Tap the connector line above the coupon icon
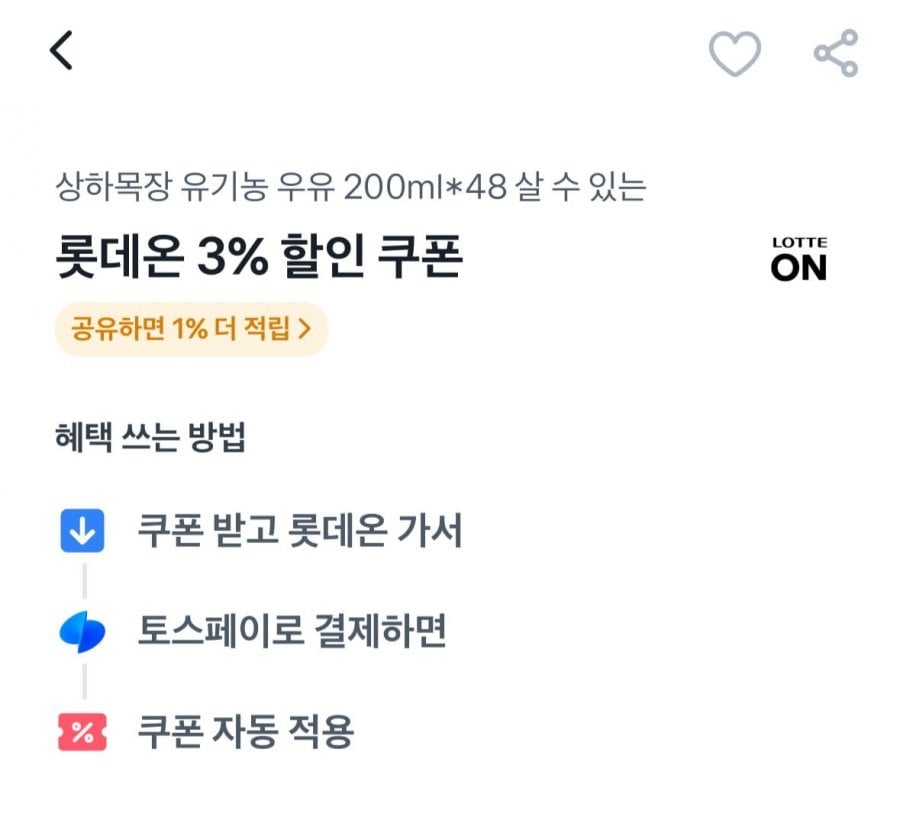 click(84, 682)
